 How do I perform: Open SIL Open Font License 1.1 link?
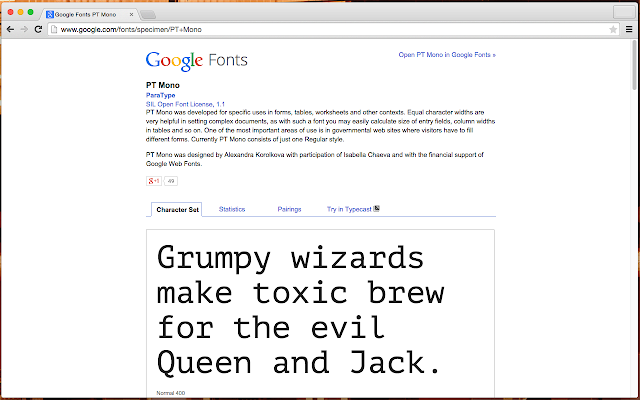coord(185,104)
